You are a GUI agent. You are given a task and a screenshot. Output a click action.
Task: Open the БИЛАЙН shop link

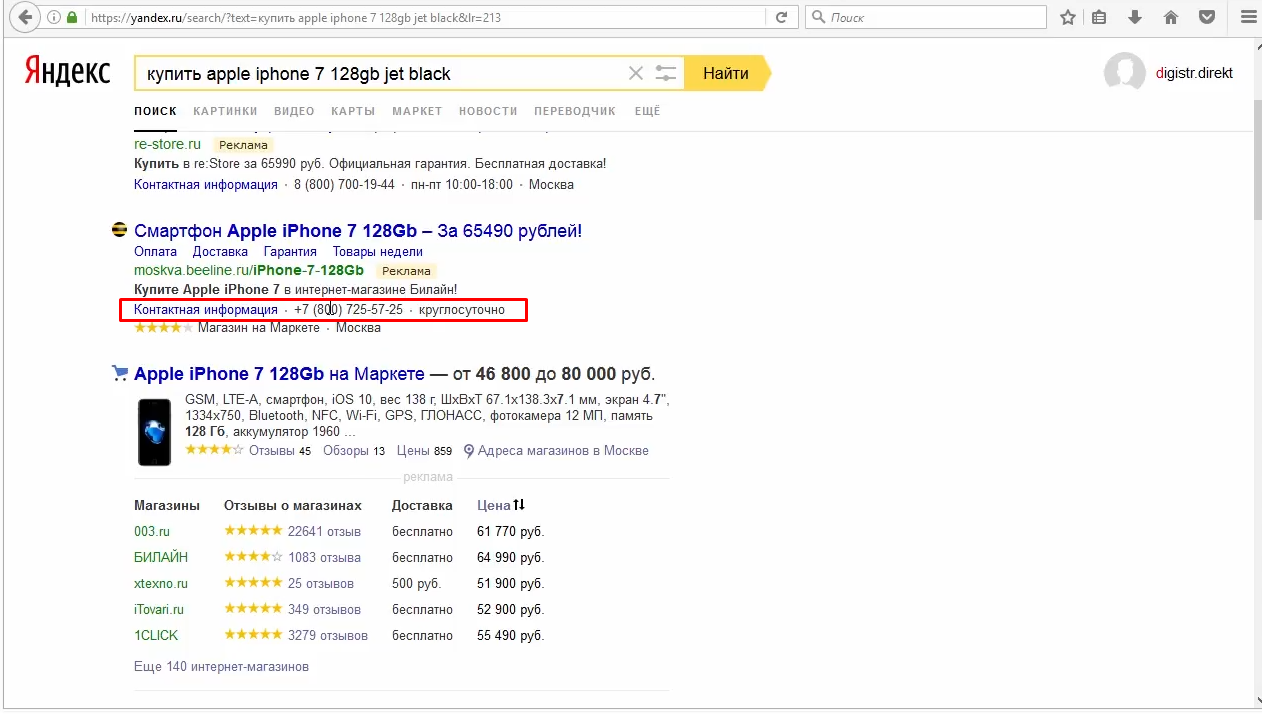click(x=161, y=557)
